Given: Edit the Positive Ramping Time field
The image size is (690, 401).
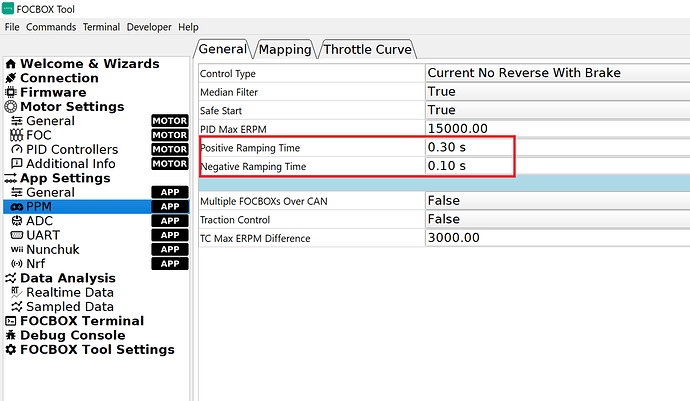Looking at the screenshot, I should 558,147.
